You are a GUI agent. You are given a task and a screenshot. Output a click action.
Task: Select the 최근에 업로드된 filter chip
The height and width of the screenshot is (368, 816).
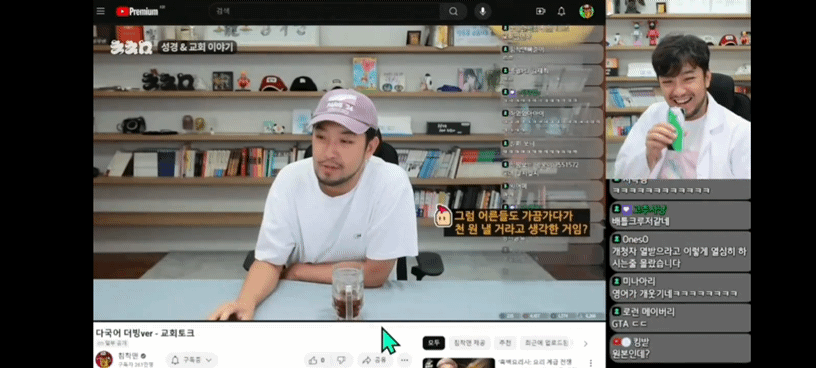point(546,343)
